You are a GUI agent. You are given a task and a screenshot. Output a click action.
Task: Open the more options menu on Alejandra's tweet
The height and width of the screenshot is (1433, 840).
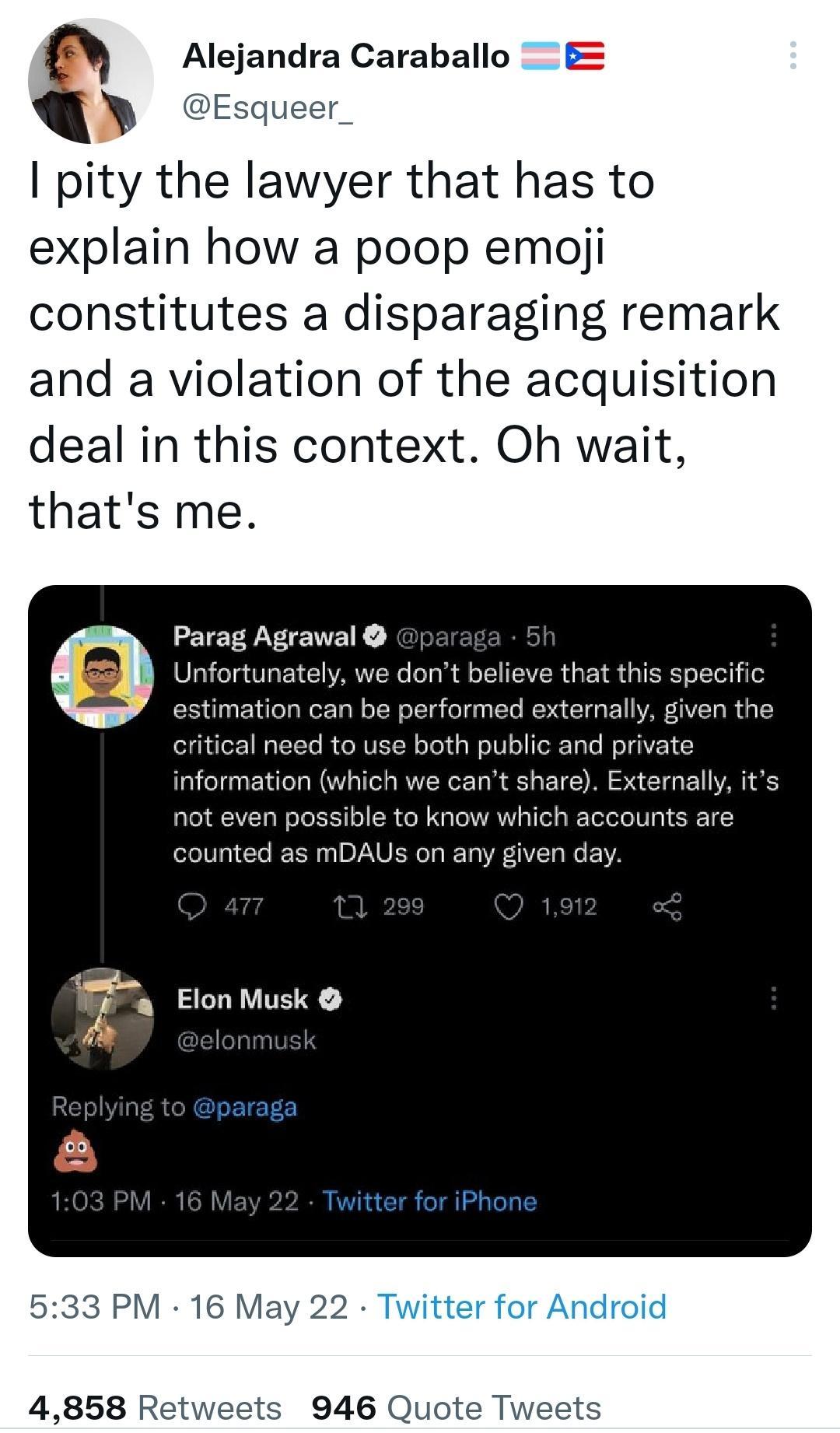(x=793, y=54)
